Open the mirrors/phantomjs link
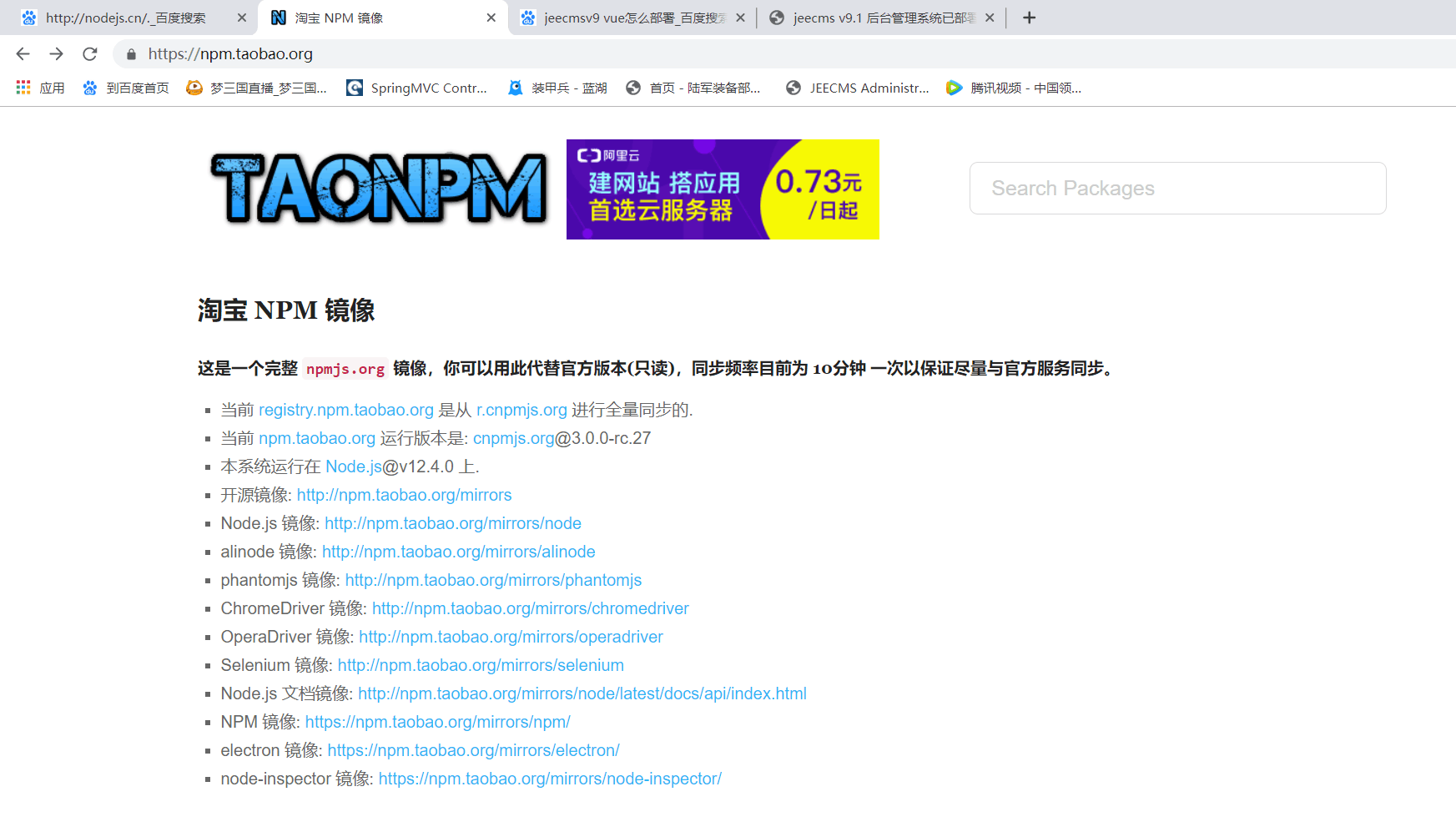This screenshot has height=832, width=1456. pyautogui.click(x=494, y=580)
